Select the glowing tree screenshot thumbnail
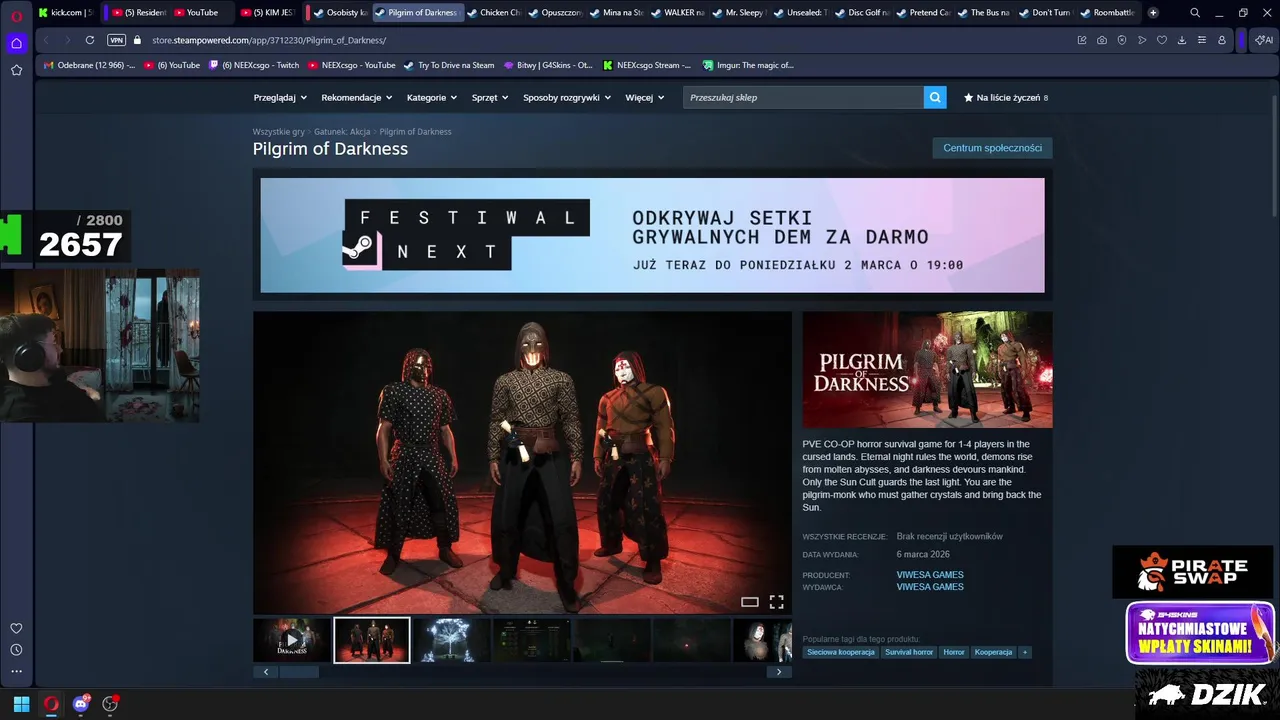The width and height of the screenshot is (1280, 720). pos(451,640)
